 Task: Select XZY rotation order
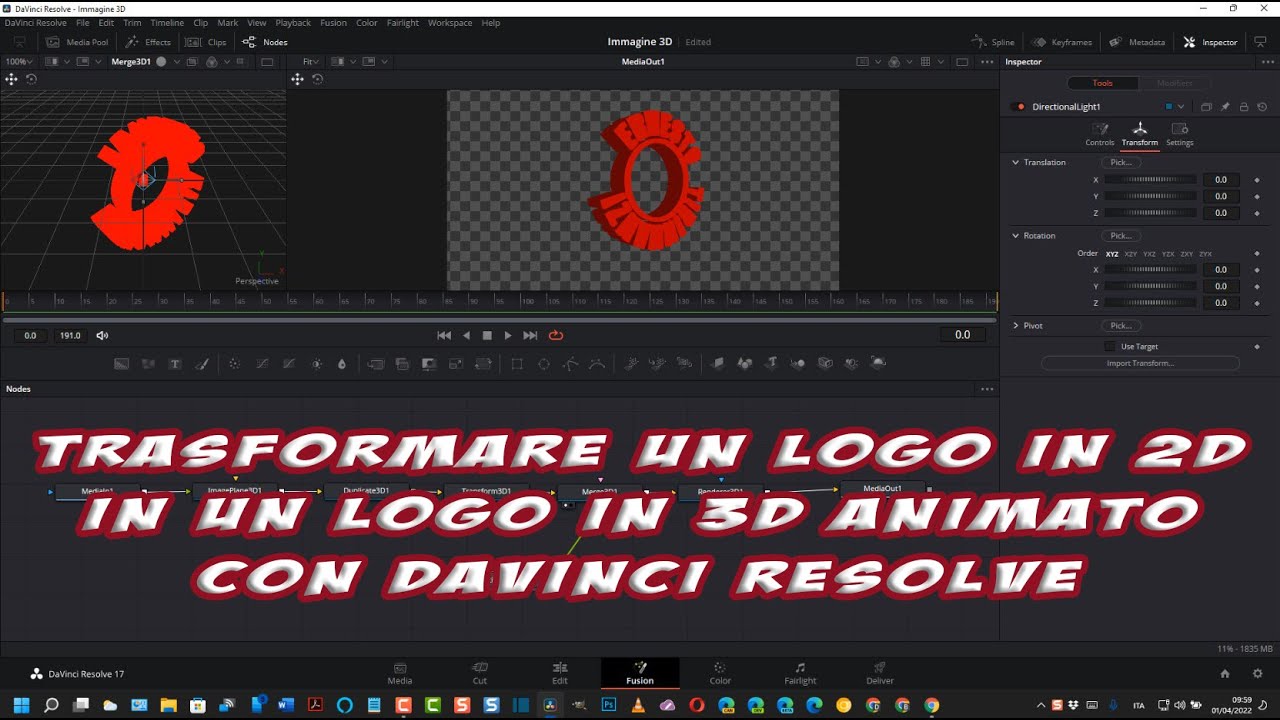coord(1130,254)
